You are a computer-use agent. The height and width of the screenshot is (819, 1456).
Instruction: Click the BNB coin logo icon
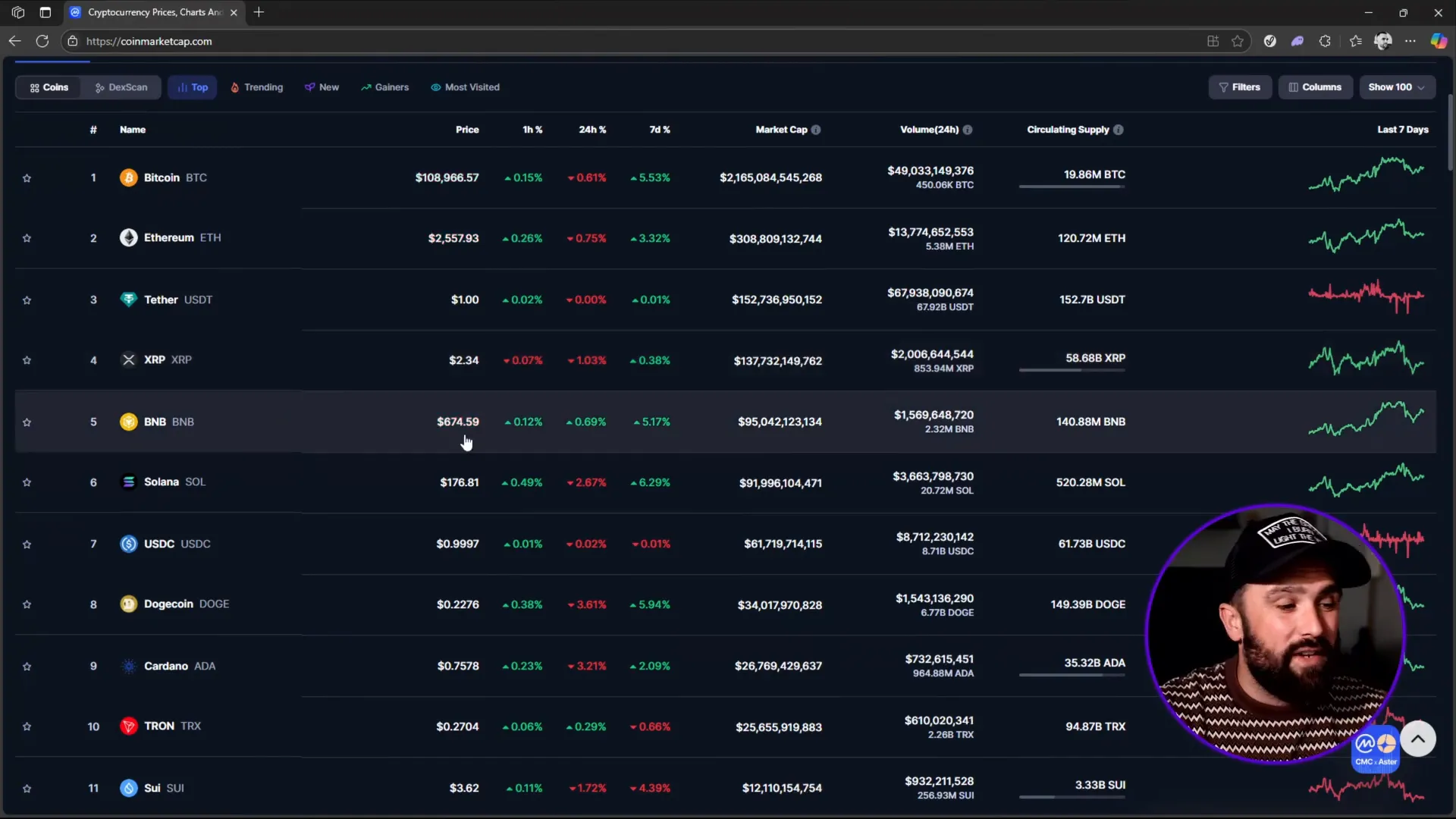coord(128,422)
